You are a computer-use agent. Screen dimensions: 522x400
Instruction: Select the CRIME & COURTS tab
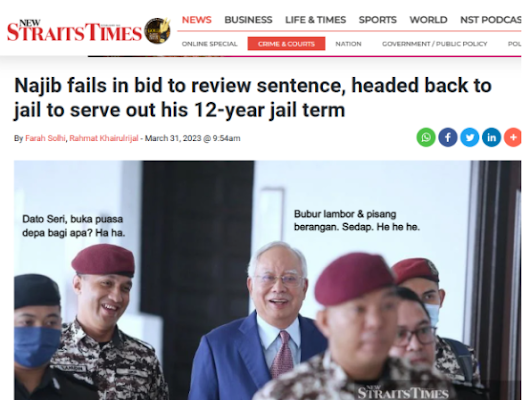click(x=286, y=44)
